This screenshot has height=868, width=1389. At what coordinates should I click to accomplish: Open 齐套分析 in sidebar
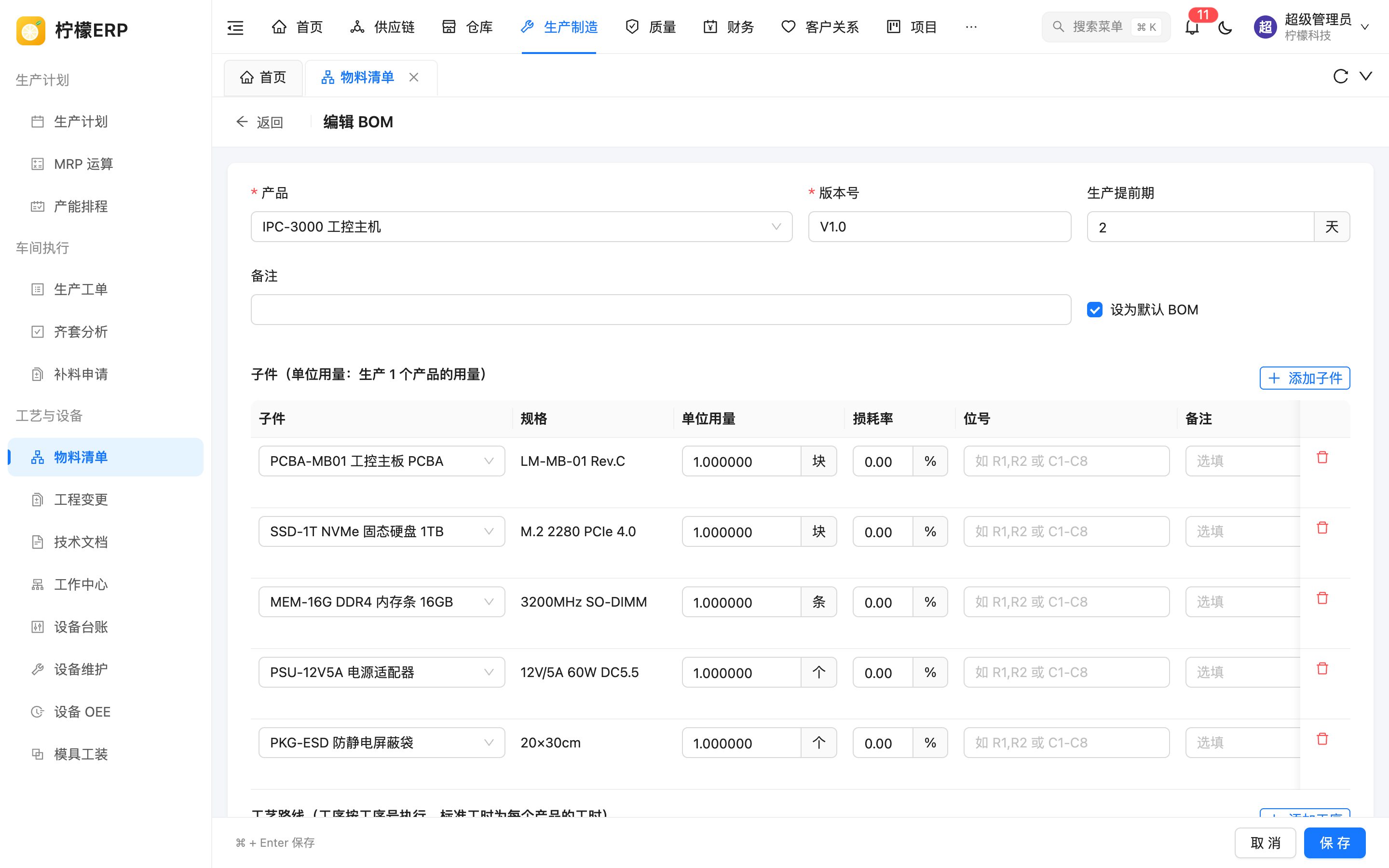106,332
